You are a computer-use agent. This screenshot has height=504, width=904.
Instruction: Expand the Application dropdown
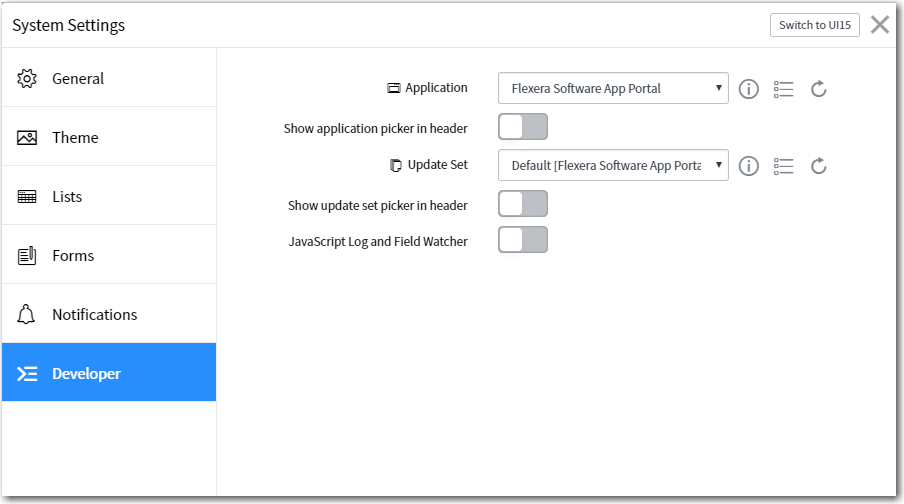click(x=613, y=89)
